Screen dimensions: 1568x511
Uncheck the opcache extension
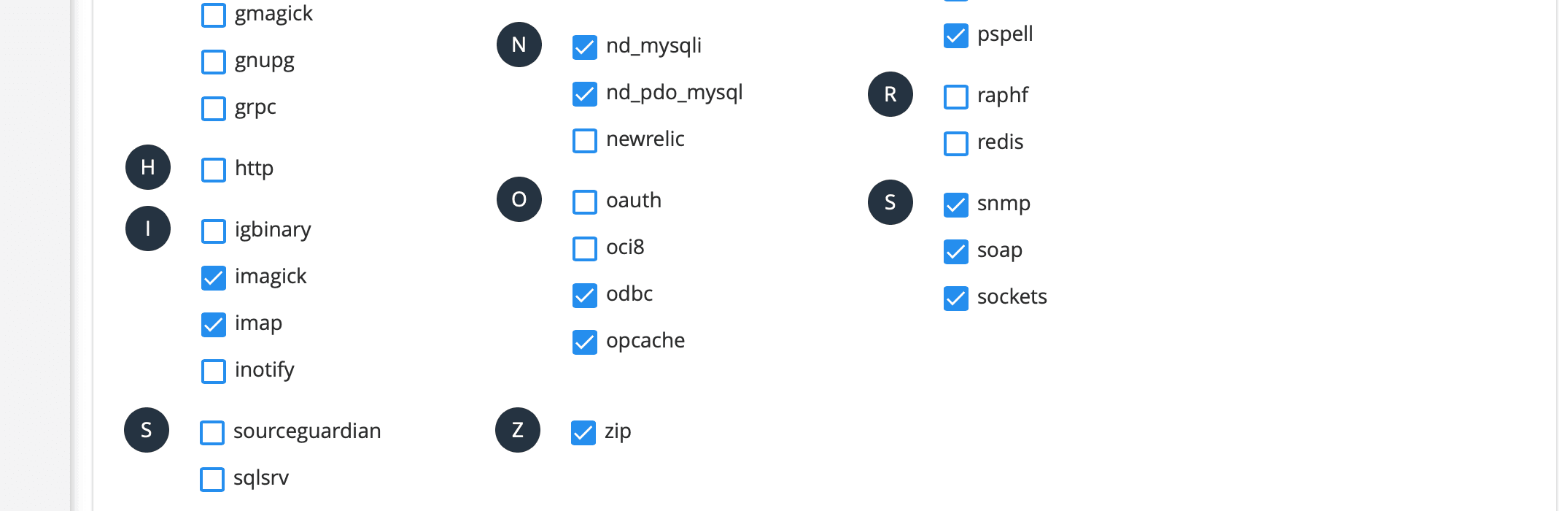585,342
